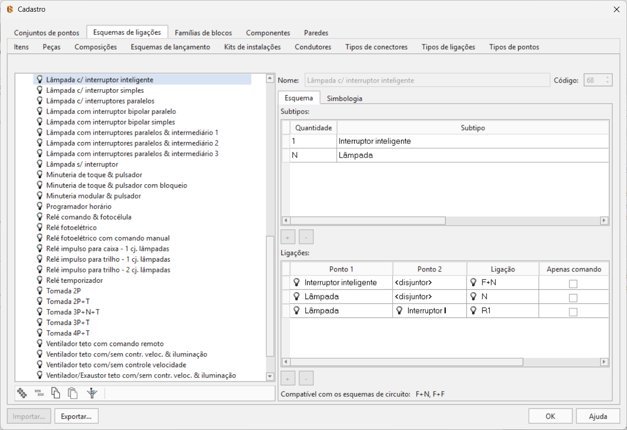Select Programador horário in the list
The height and width of the screenshot is (430, 627).
click(79, 206)
